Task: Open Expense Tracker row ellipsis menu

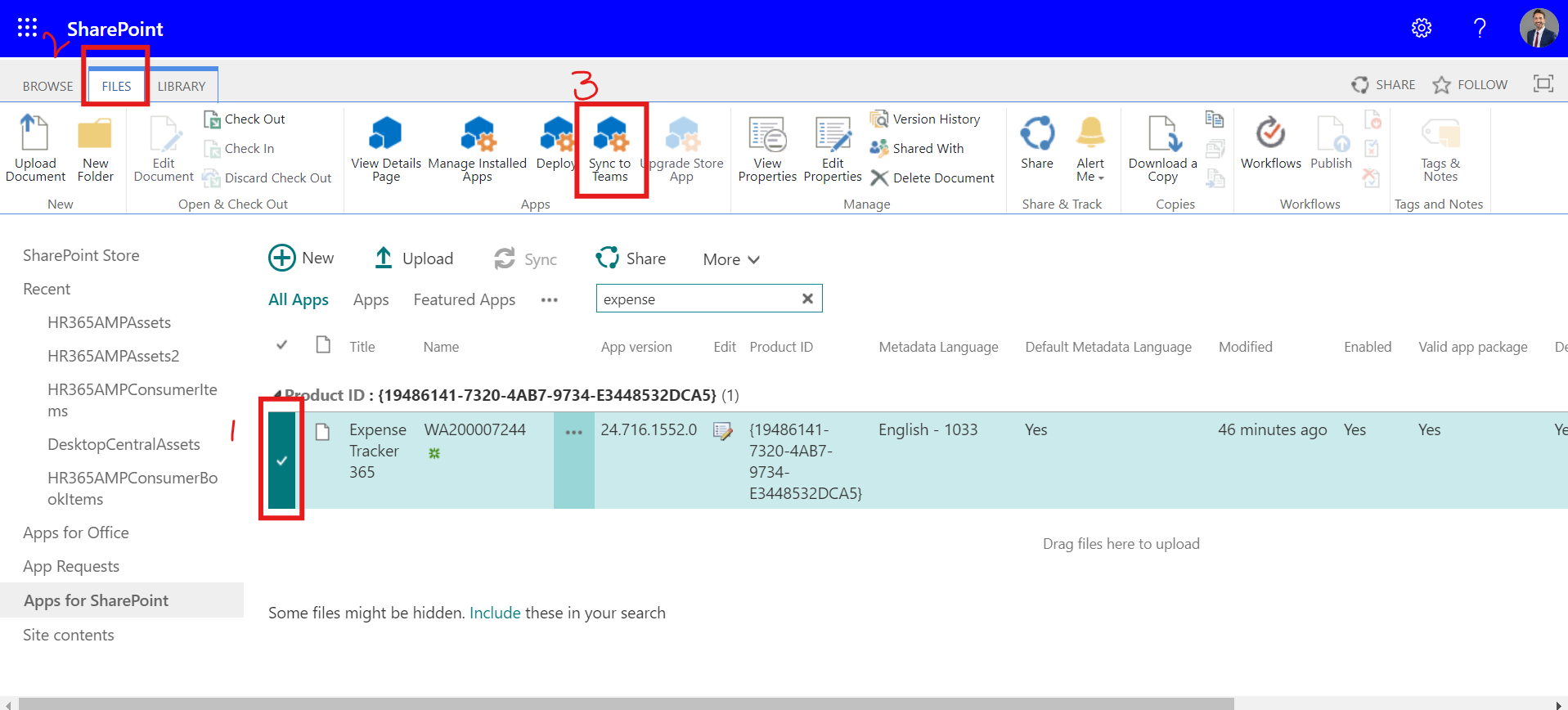Action: [574, 432]
